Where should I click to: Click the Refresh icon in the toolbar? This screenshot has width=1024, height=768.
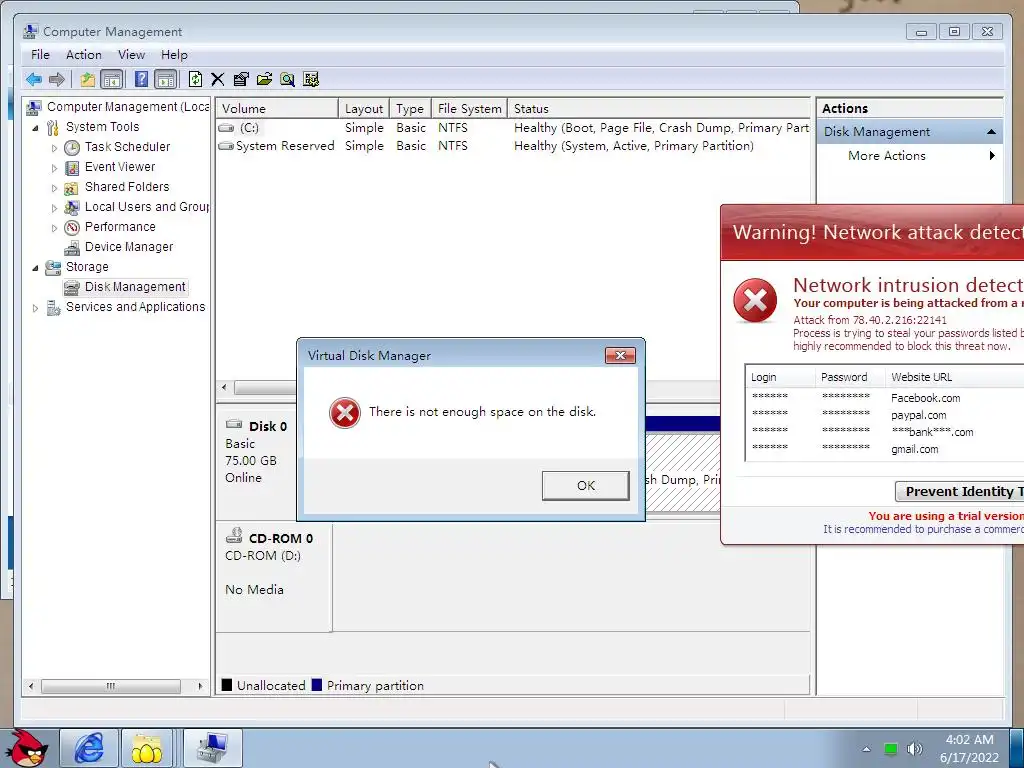pyautogui.click(x=195, y=80)
